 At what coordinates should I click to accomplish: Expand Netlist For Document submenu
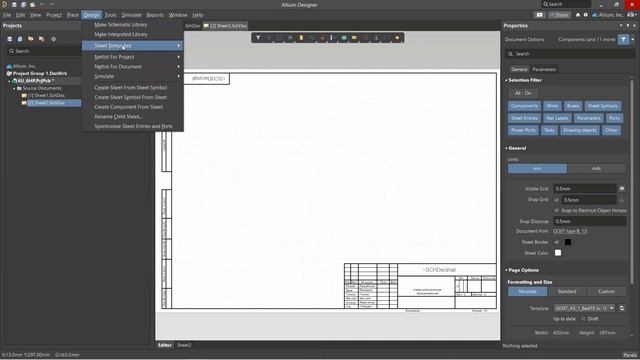133,67
